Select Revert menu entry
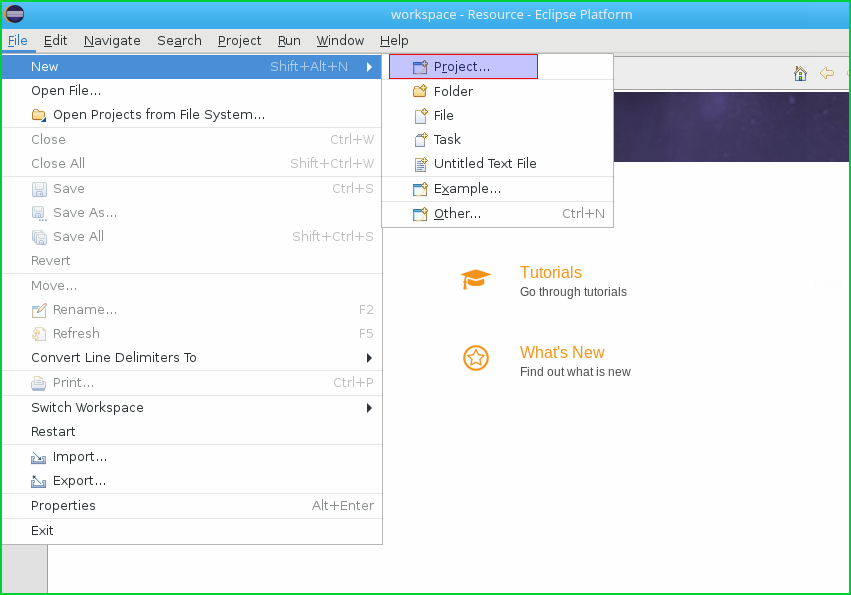This screenshot has width=851, height=595. (192, 261)
